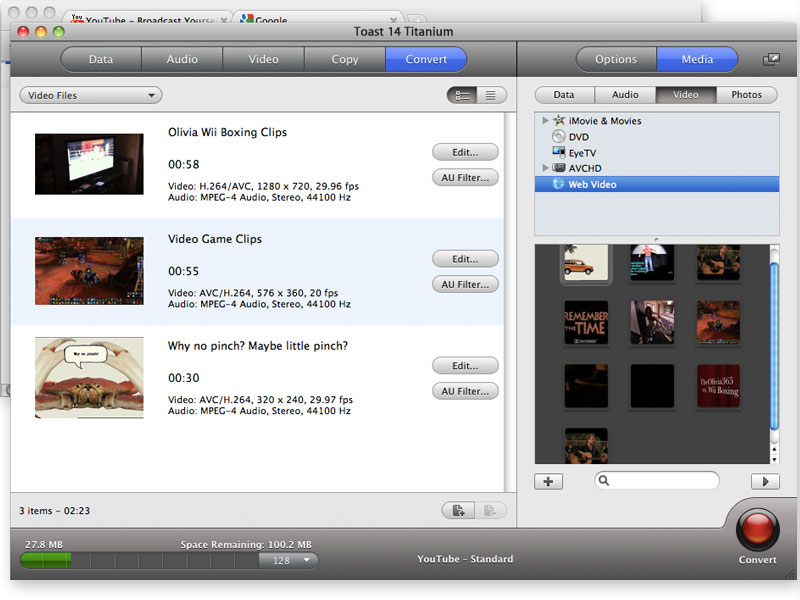This screenshot has width=800, height=600.
Task: Open the 128 disc size dropdown
Action: tap(288, 560)
